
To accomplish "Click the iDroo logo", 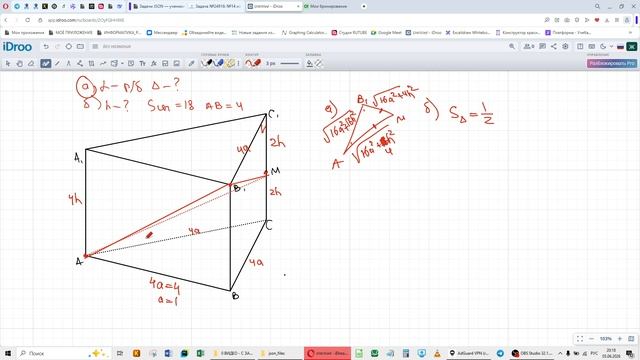I will 17,47.
